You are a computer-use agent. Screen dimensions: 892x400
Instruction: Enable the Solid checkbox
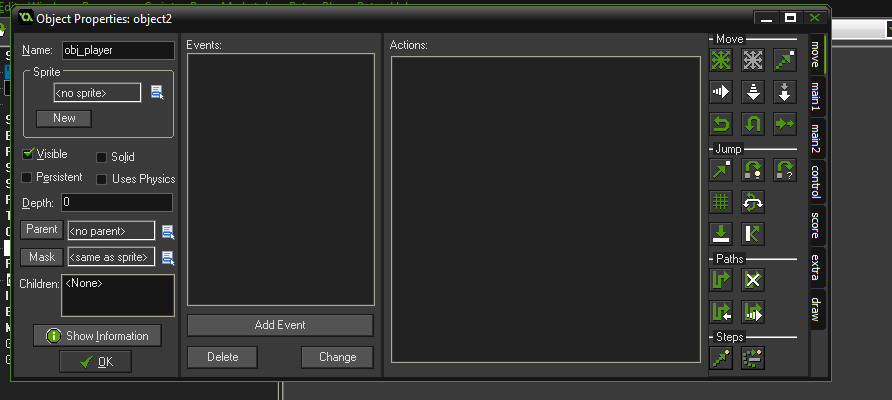click(x=101, y=158)
